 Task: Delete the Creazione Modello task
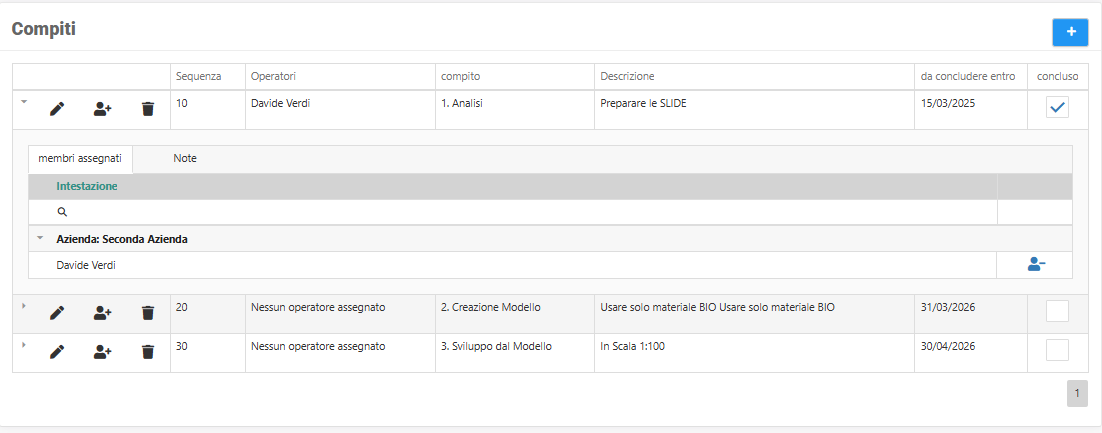pos(148,313)
